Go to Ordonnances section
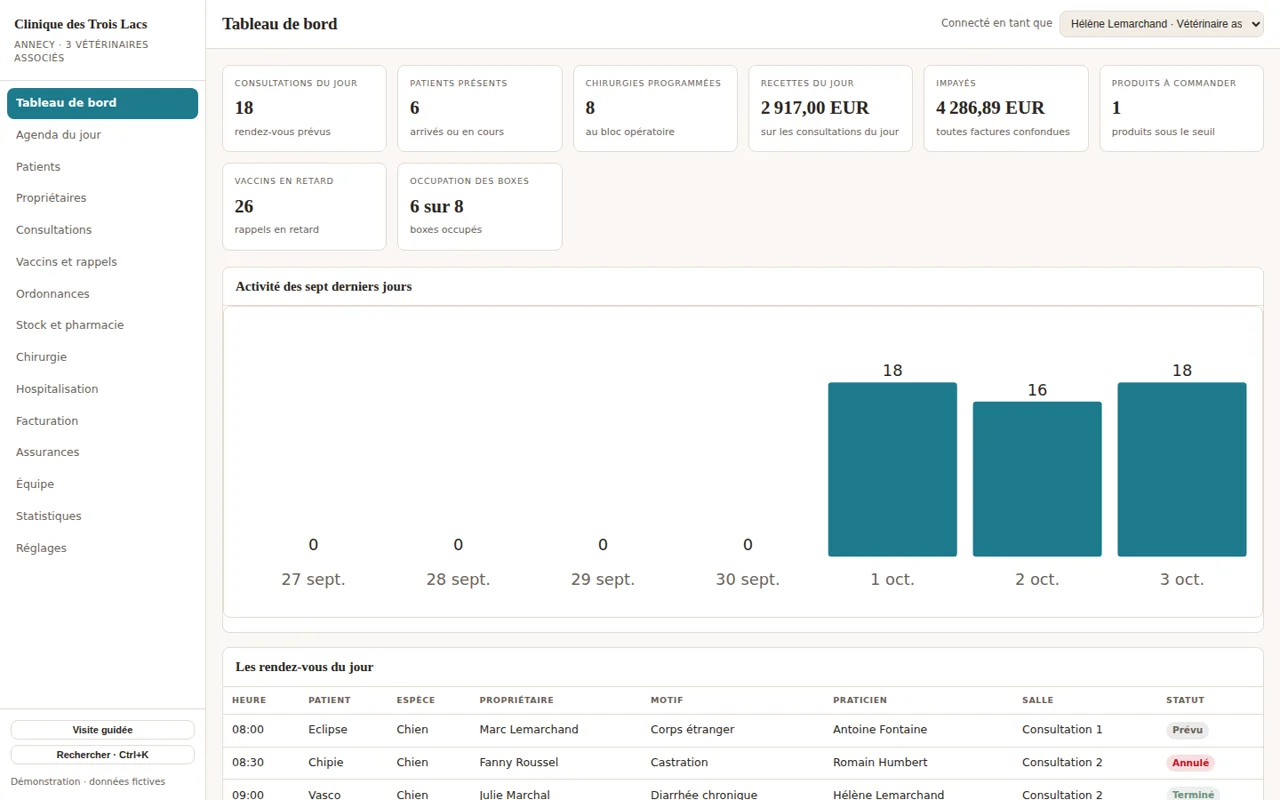The width and height of the screenshot is (1280, 800). tap(102, 294)
